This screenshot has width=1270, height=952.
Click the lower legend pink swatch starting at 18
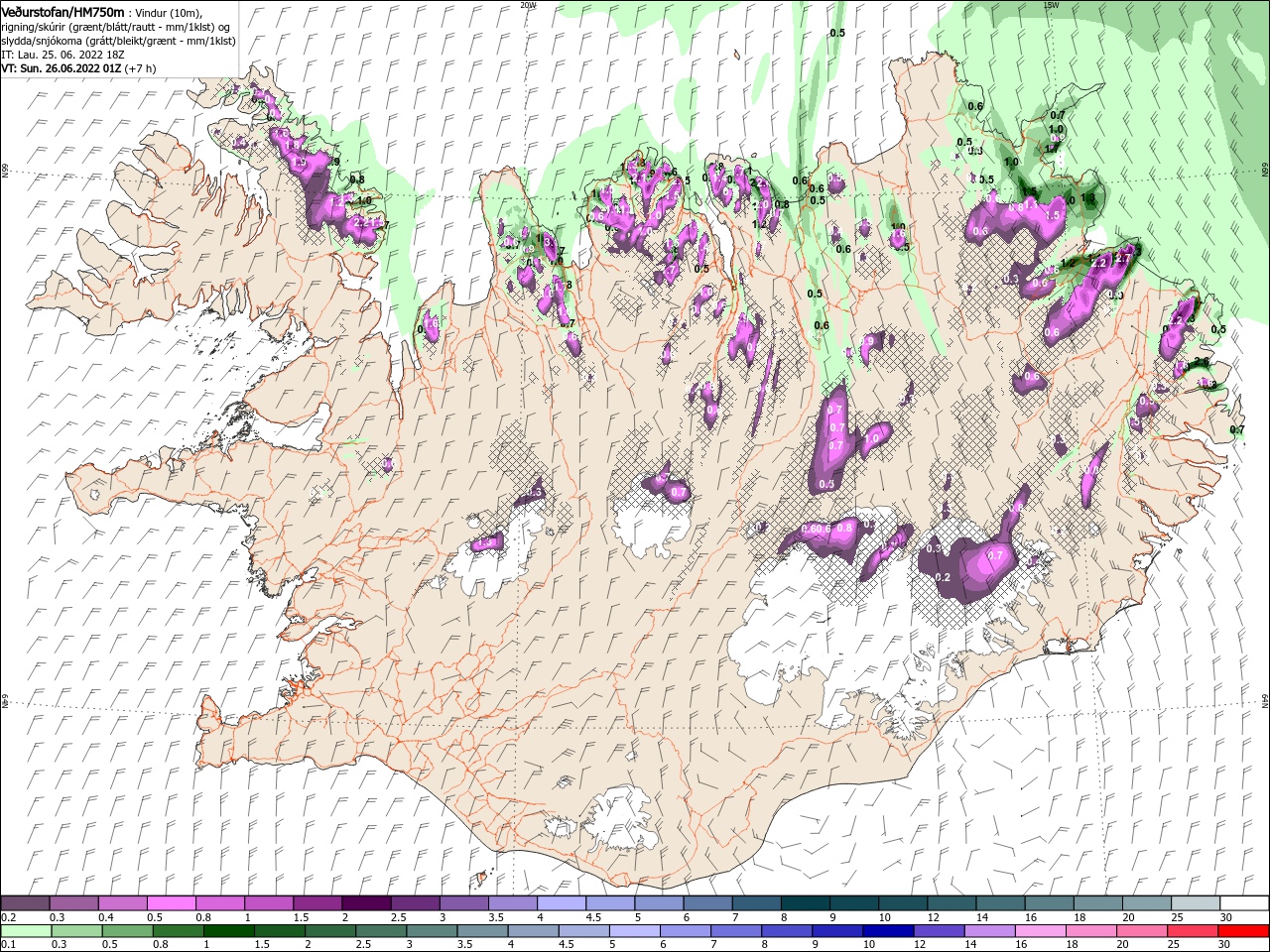[1090, 931]
